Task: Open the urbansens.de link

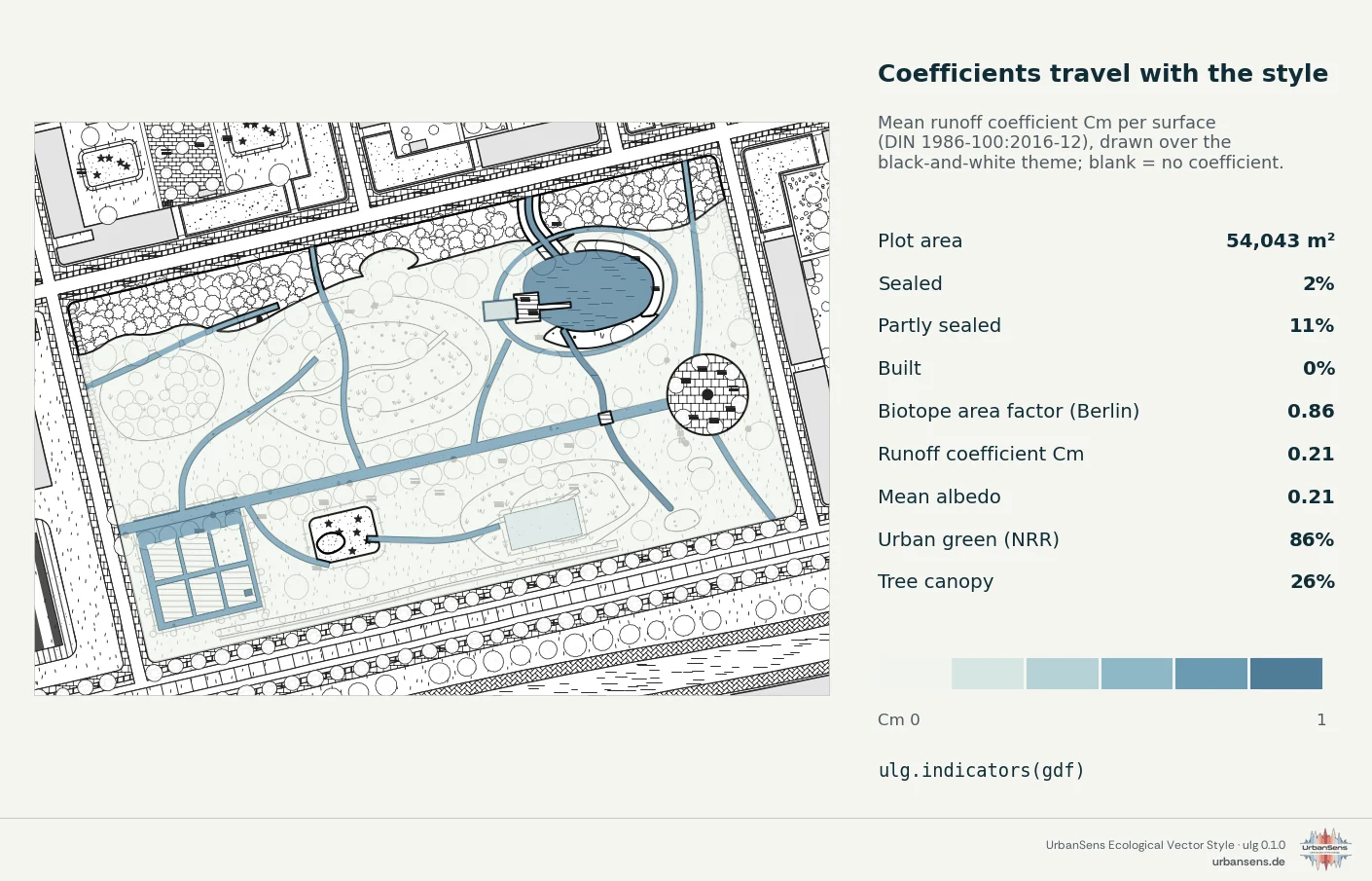Action: 1248,862
